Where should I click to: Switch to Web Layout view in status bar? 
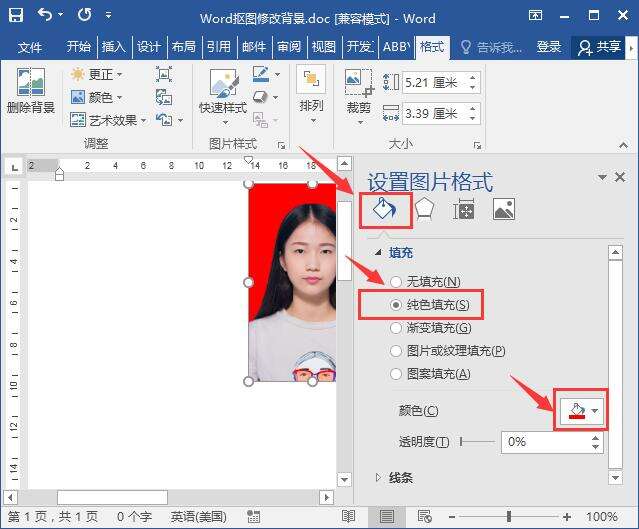(x=425, y=517)
